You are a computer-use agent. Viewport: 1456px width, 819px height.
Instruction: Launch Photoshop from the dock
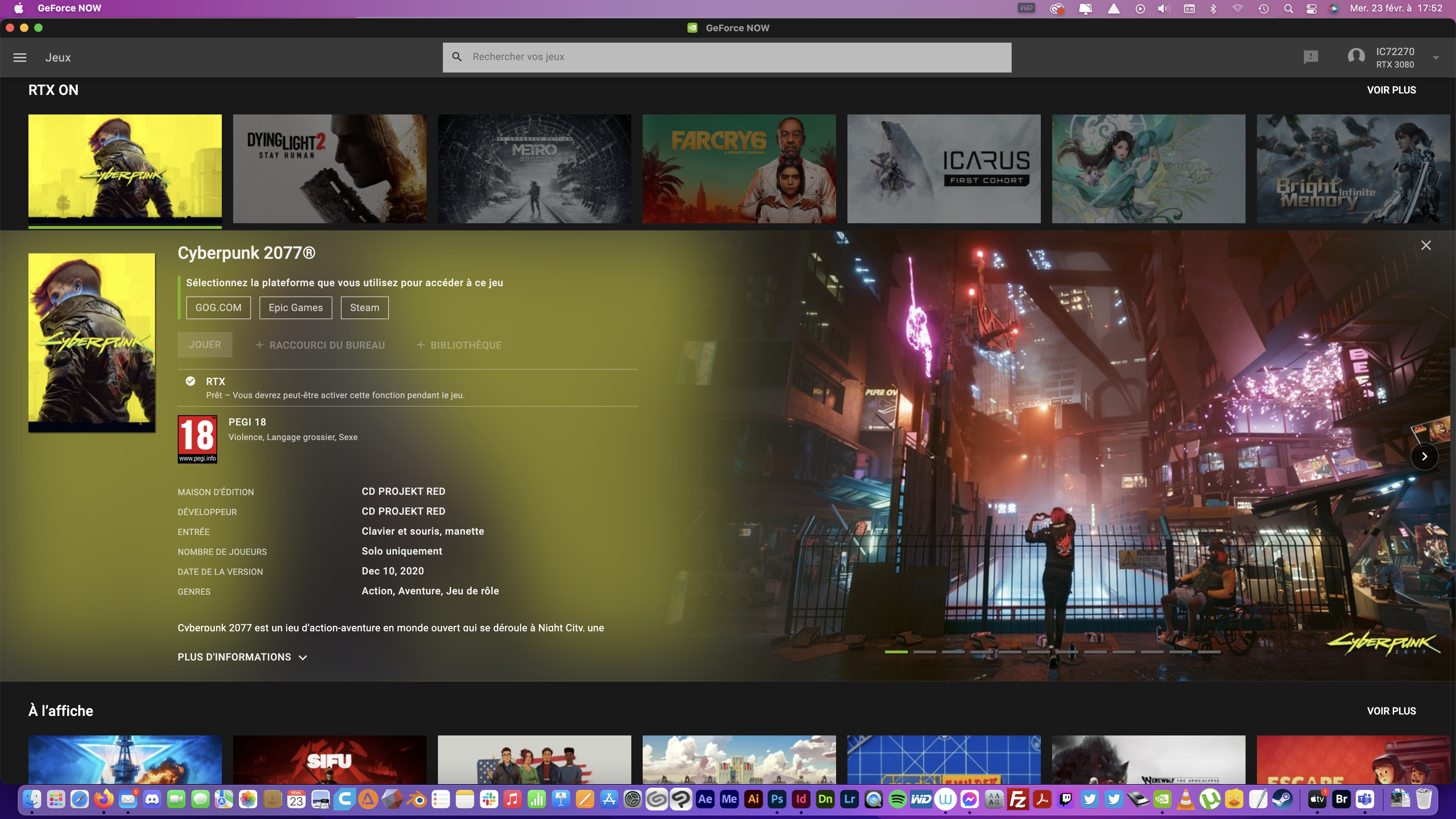(x=777, y=799)
